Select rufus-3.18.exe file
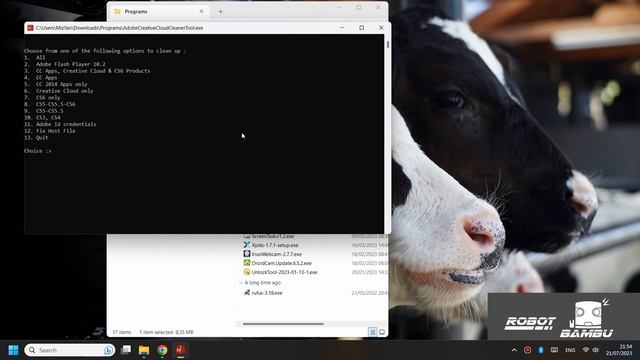The image size is (640, 360). (x=267, y=293)
